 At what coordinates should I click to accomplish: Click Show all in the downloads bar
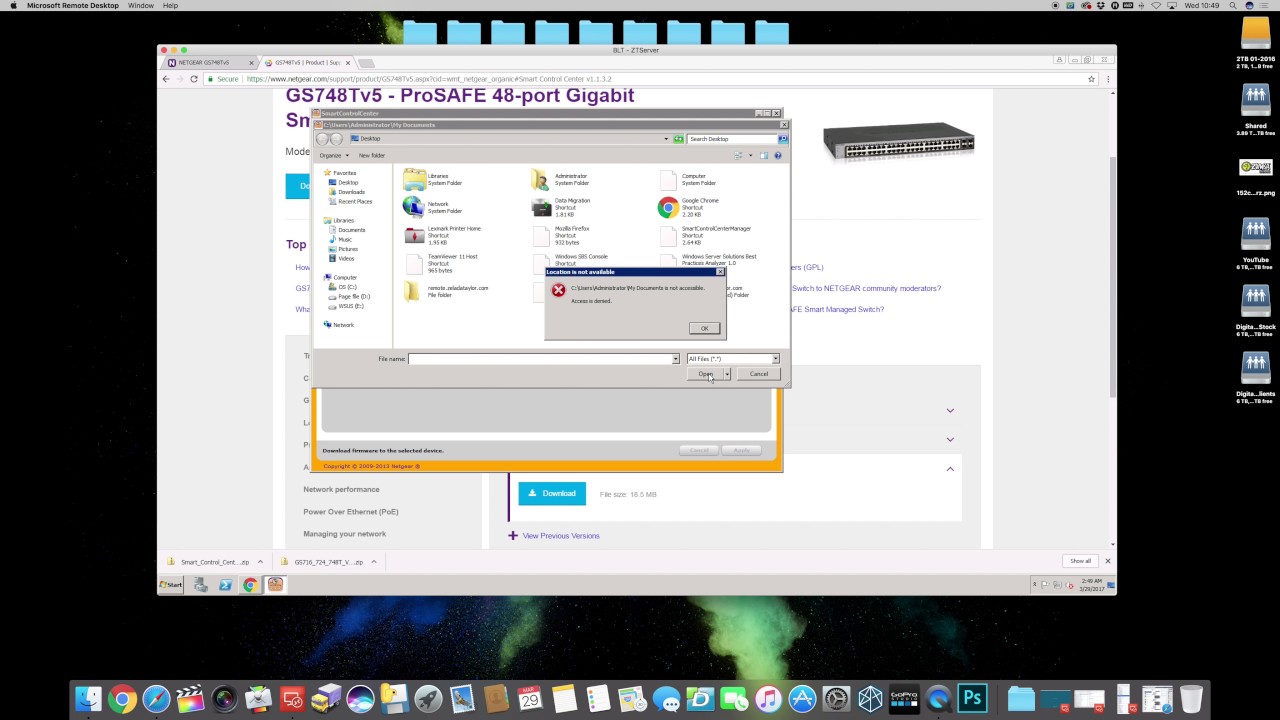click(1081, 561)
